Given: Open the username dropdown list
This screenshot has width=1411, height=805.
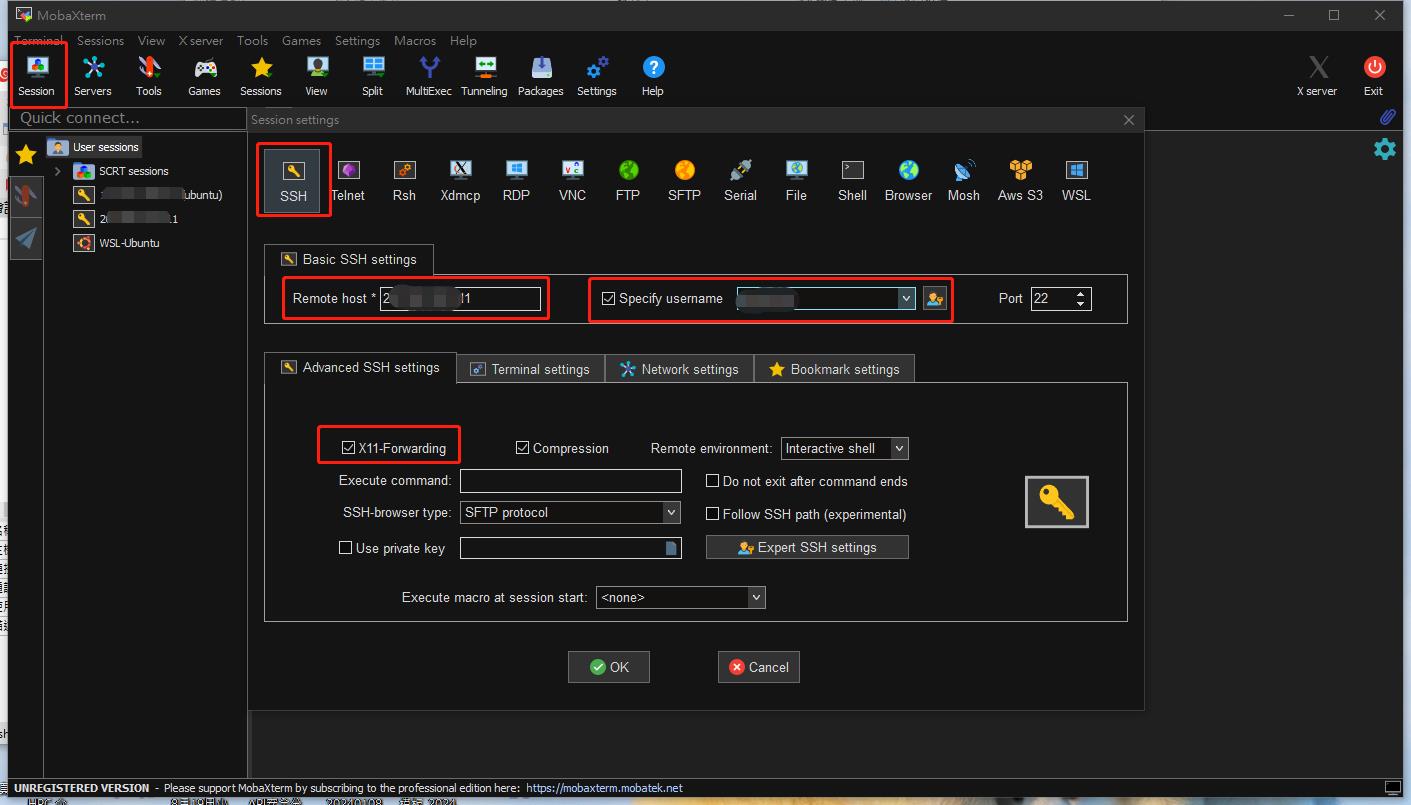Looking at the screenshot, I should 906,298.
